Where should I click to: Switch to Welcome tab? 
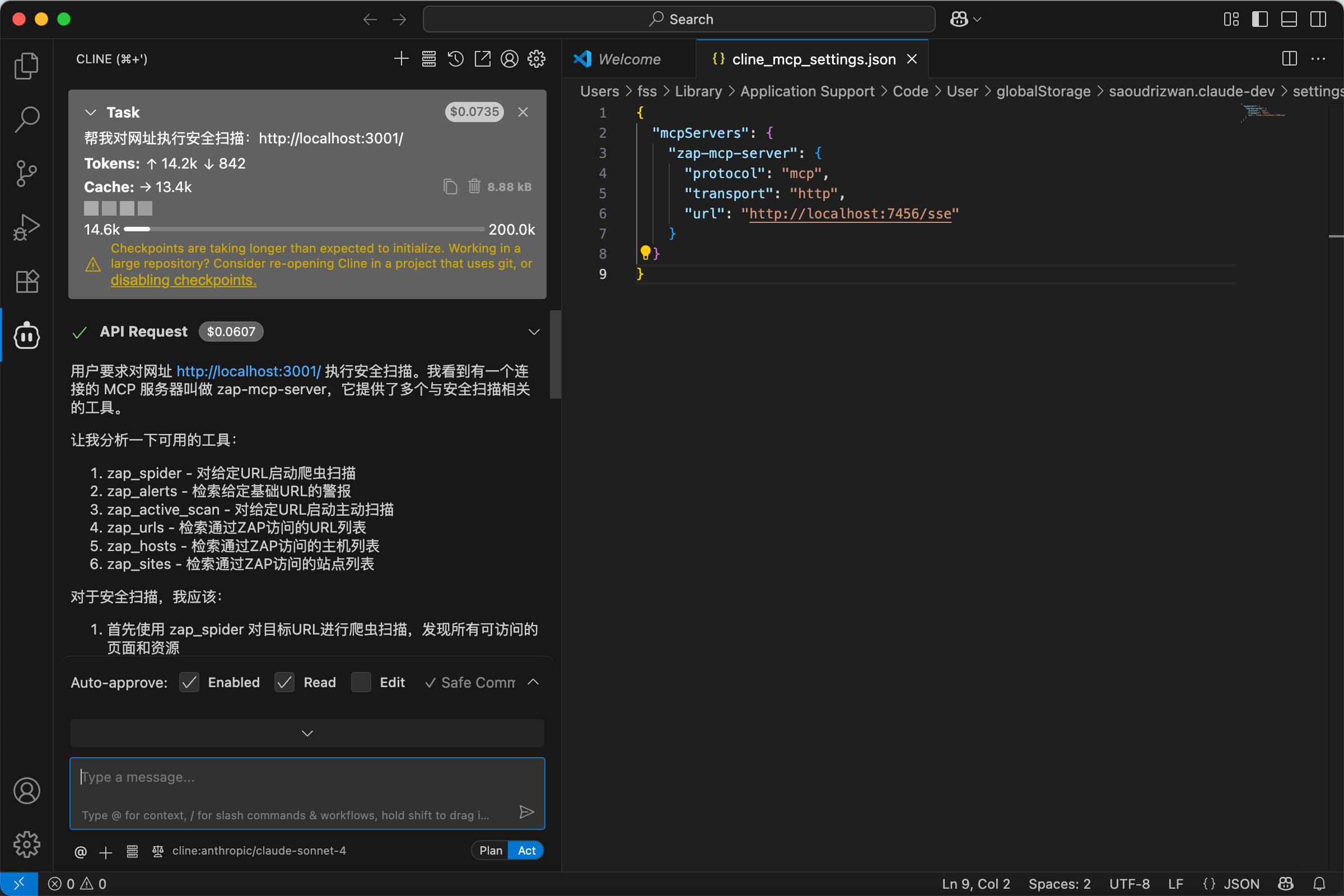[629, 59]
